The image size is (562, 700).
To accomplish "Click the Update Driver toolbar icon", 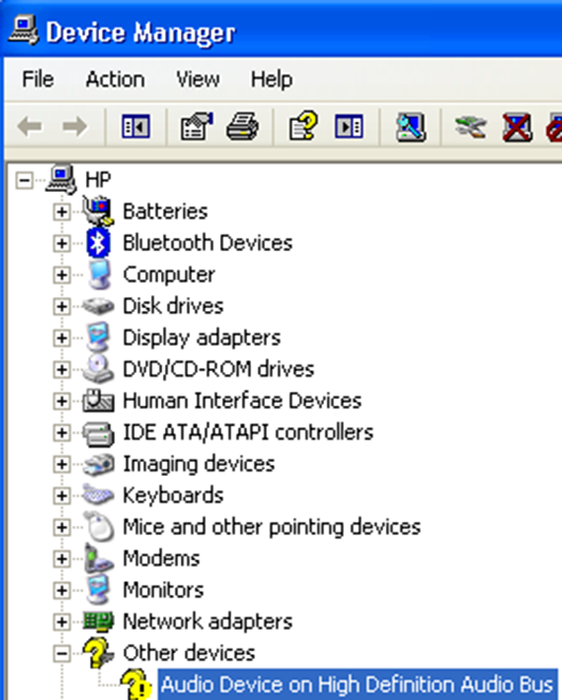I will point(470,127).
